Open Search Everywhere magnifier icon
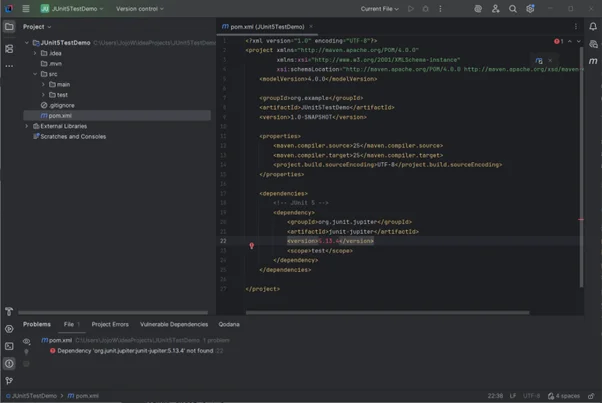Screen dimensions: 602x403 click(513, 9)
